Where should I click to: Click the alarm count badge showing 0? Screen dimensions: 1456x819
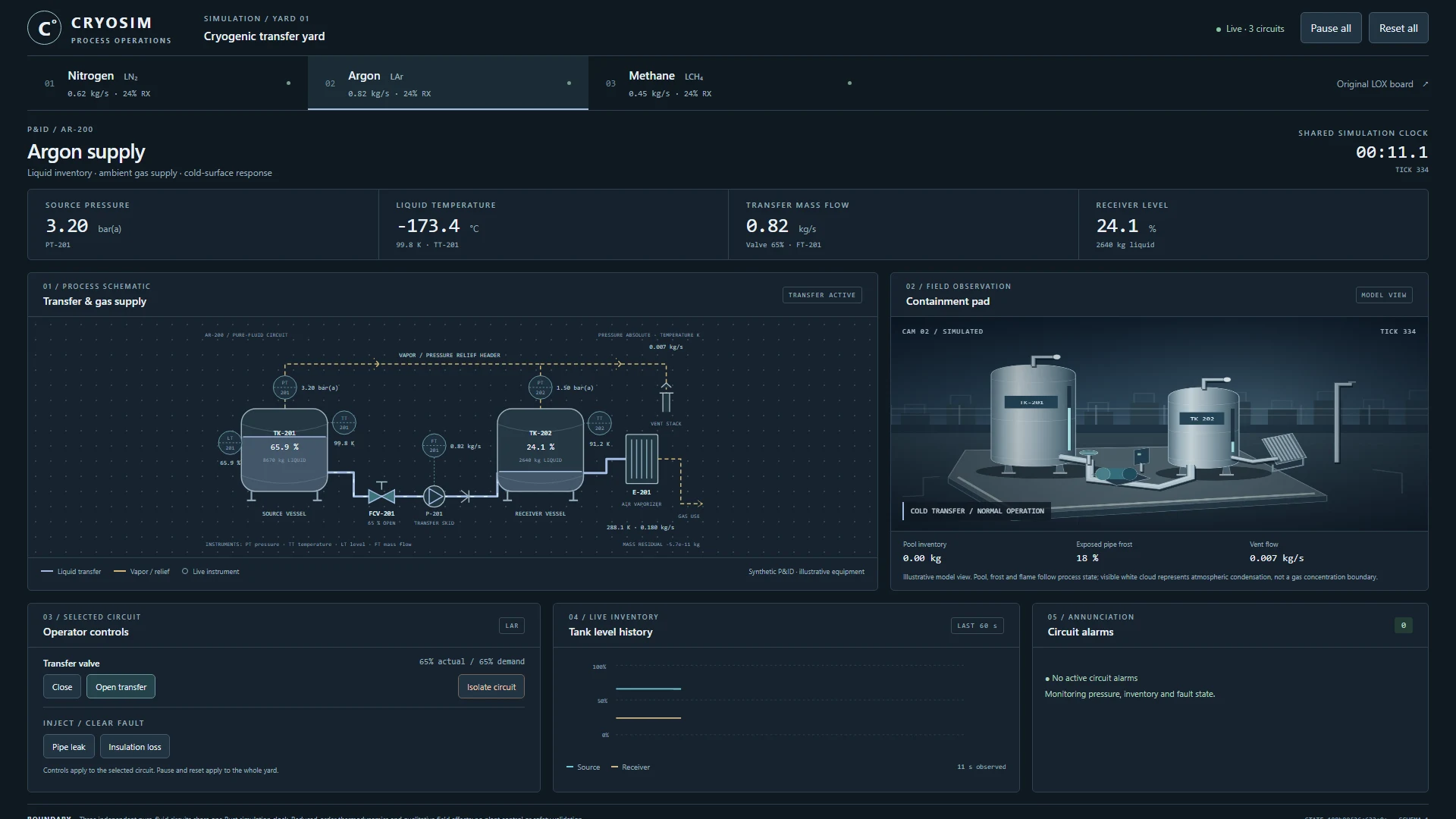click(x=1404, y=626)
